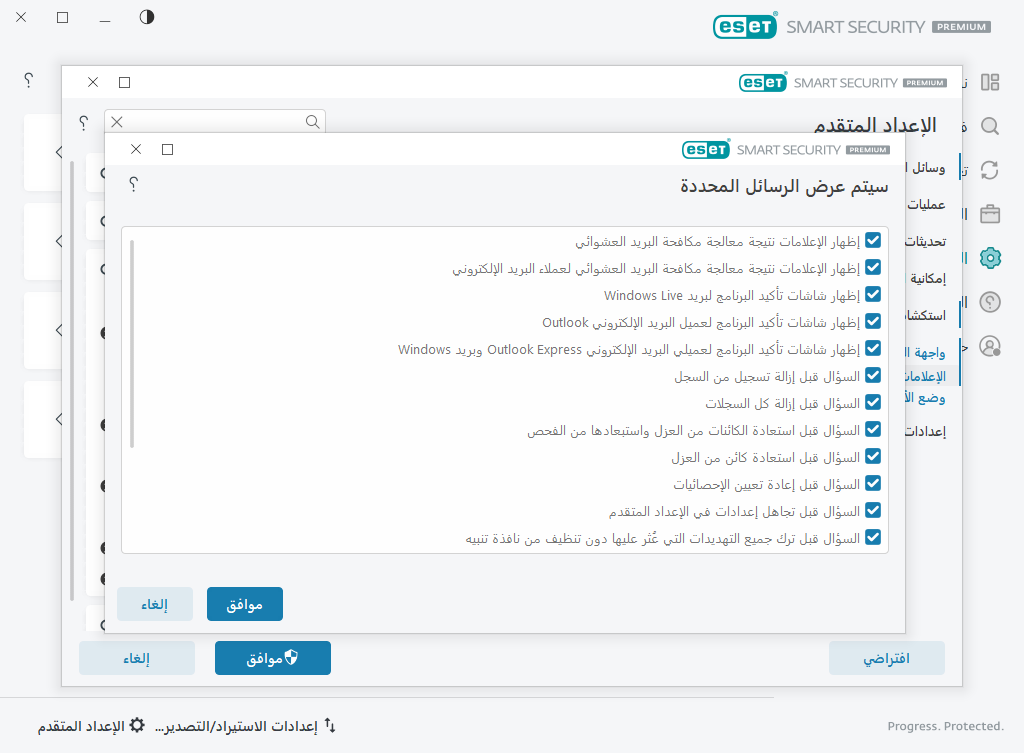Open Help and support question mark icon
The width and height of the screenshot is (1024, 753).
pos(989,301)
